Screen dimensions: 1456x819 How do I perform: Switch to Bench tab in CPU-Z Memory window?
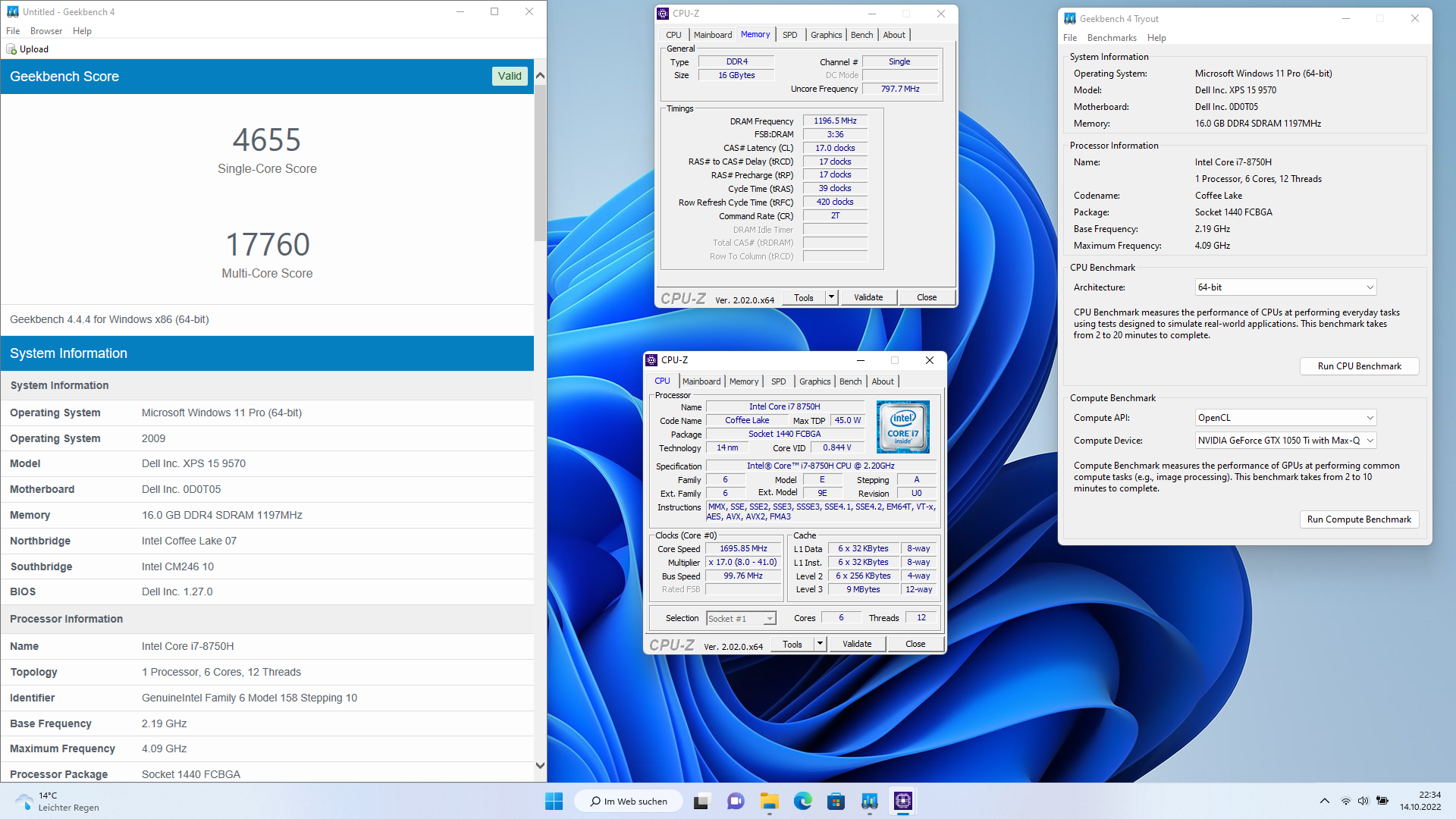(861, 35)
